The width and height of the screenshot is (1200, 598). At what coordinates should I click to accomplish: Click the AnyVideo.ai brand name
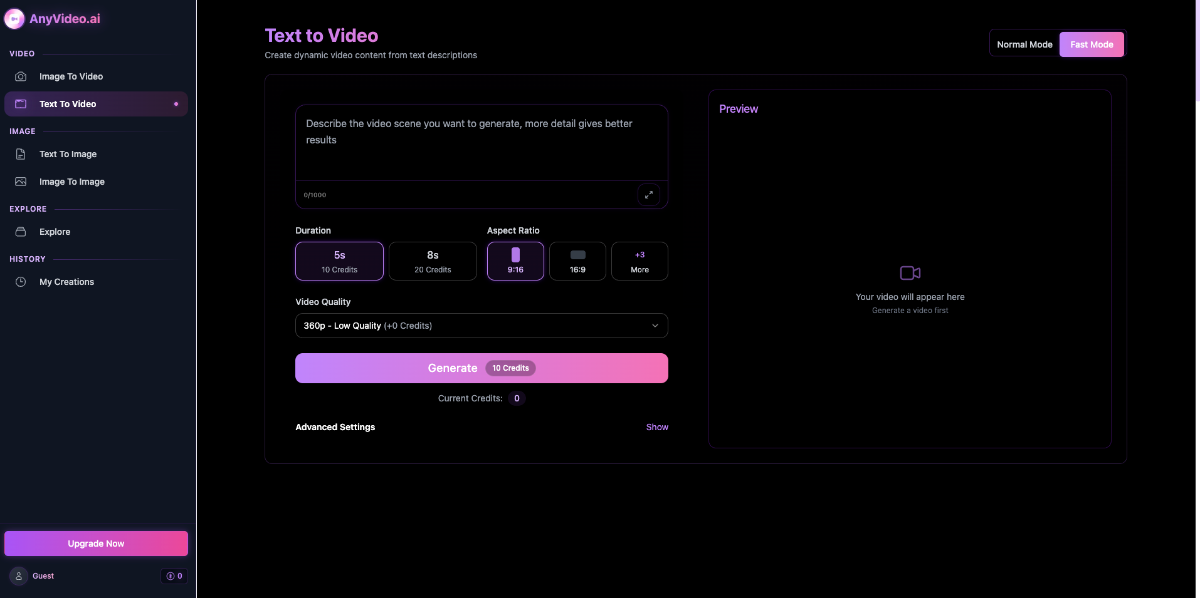point(65,19)
